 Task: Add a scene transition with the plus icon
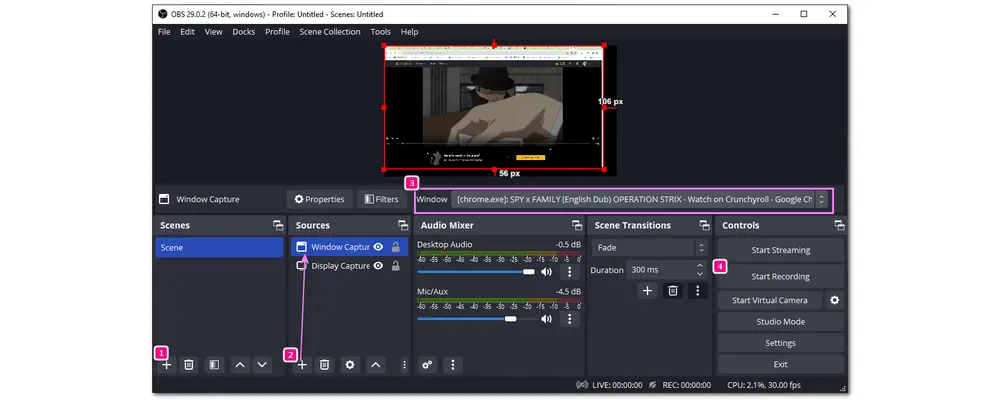pos(648,291)
